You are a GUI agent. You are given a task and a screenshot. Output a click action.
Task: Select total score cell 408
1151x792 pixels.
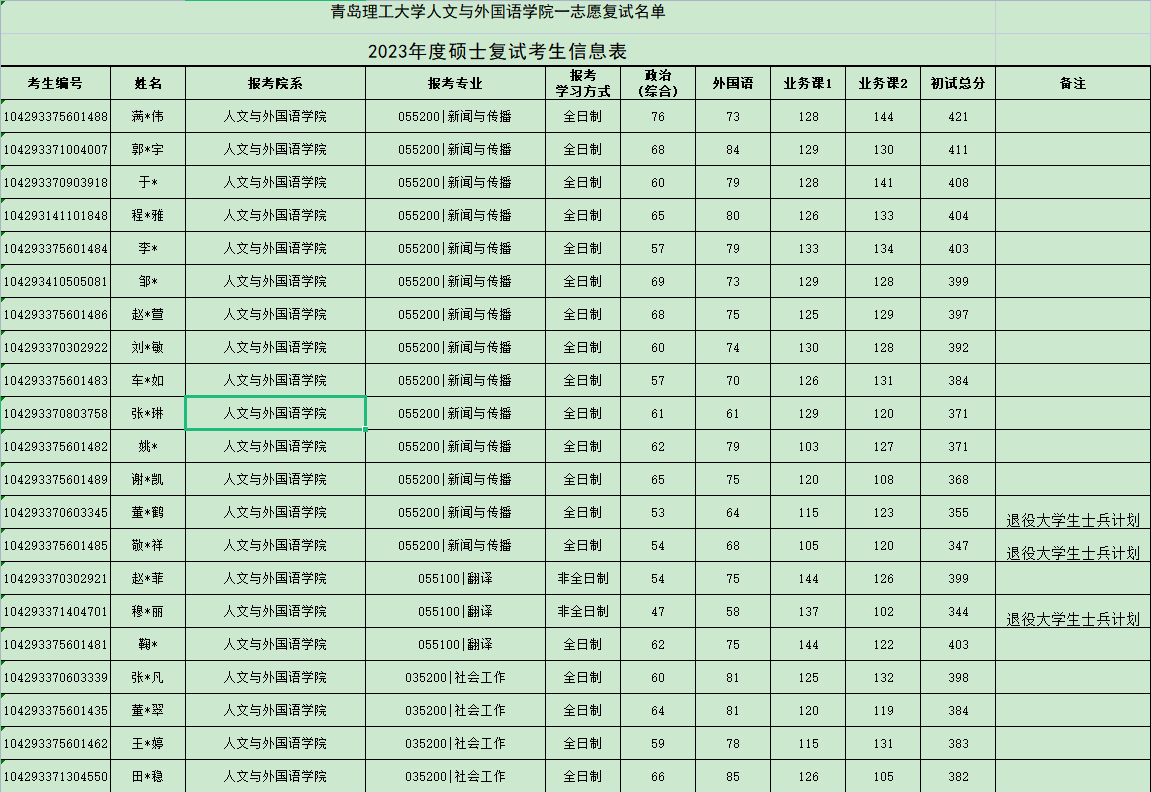click(958, 182)
